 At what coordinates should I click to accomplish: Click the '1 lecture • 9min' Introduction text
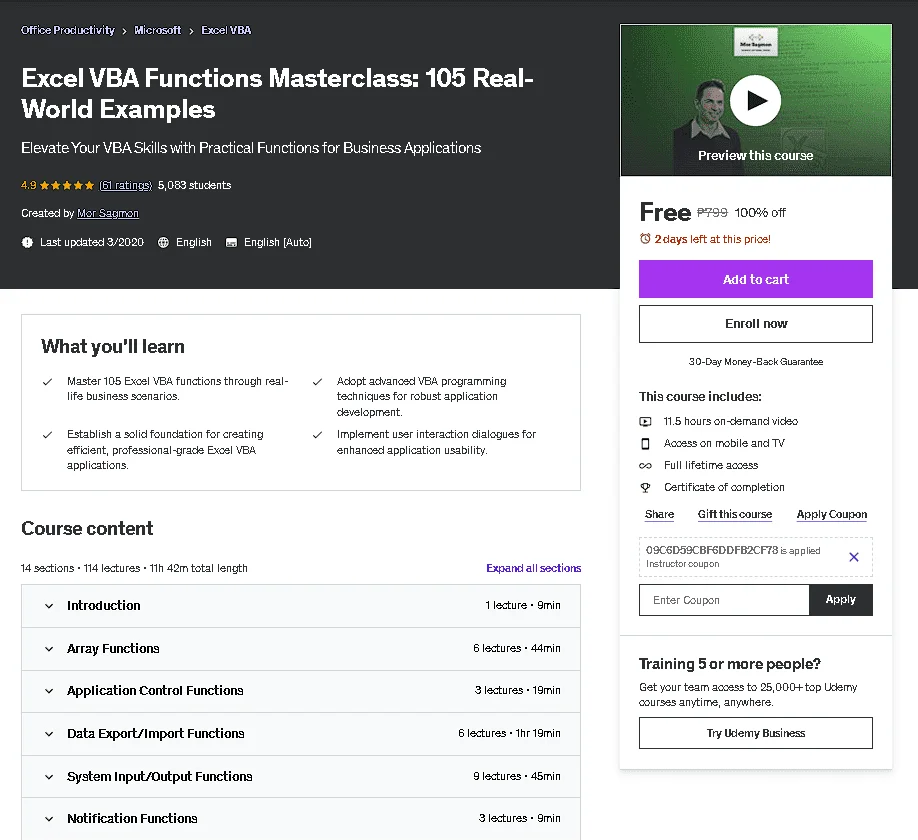tap(522, 606)
